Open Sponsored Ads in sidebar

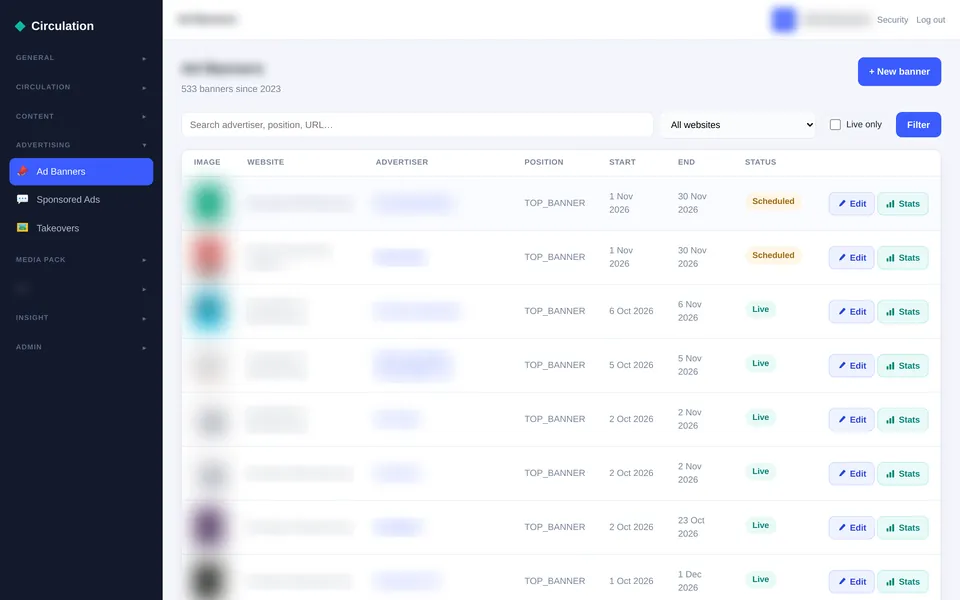click(x=81, y=200)
